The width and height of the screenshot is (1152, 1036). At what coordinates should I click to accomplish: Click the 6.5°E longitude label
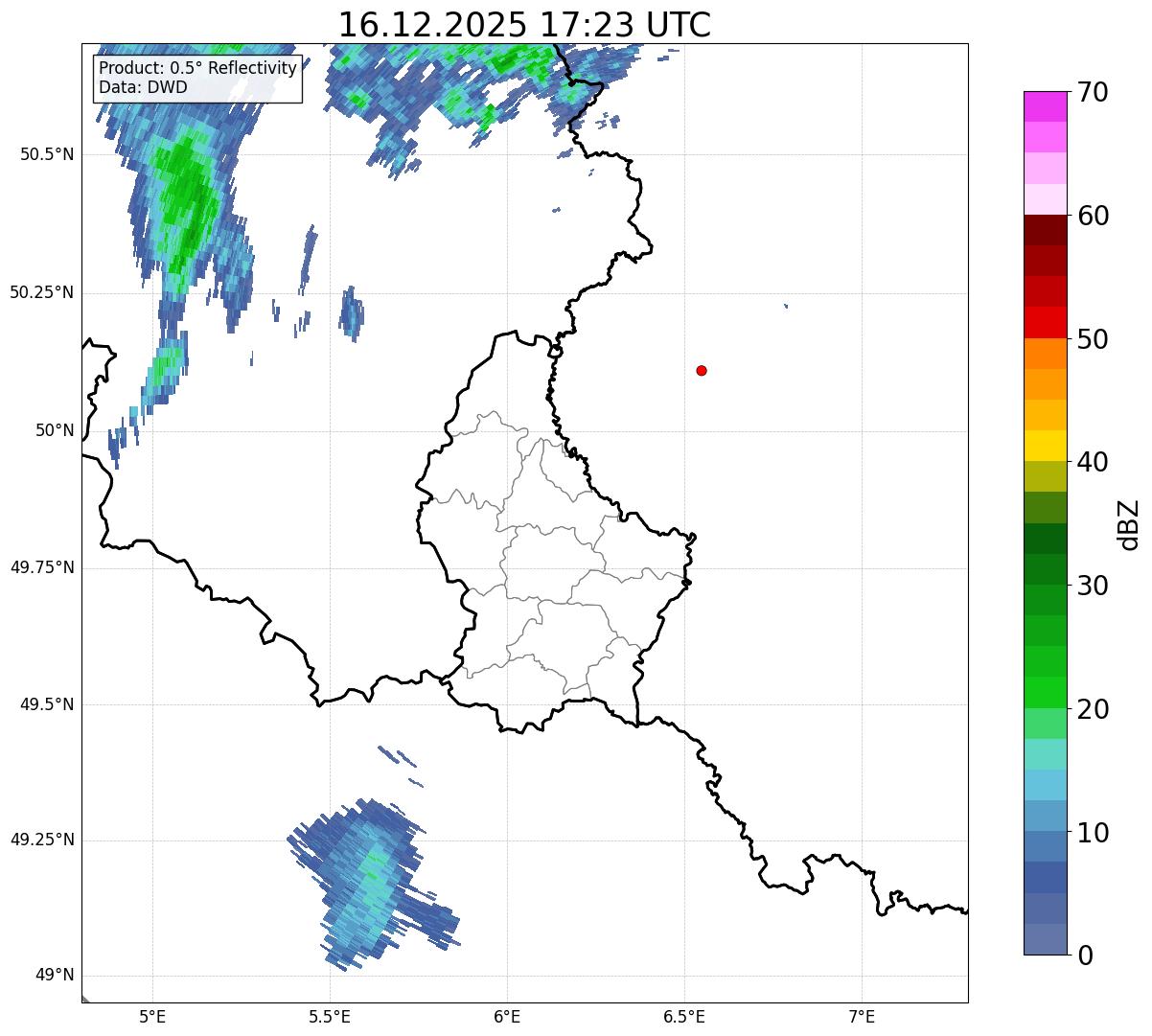[x=684, y=1017]
